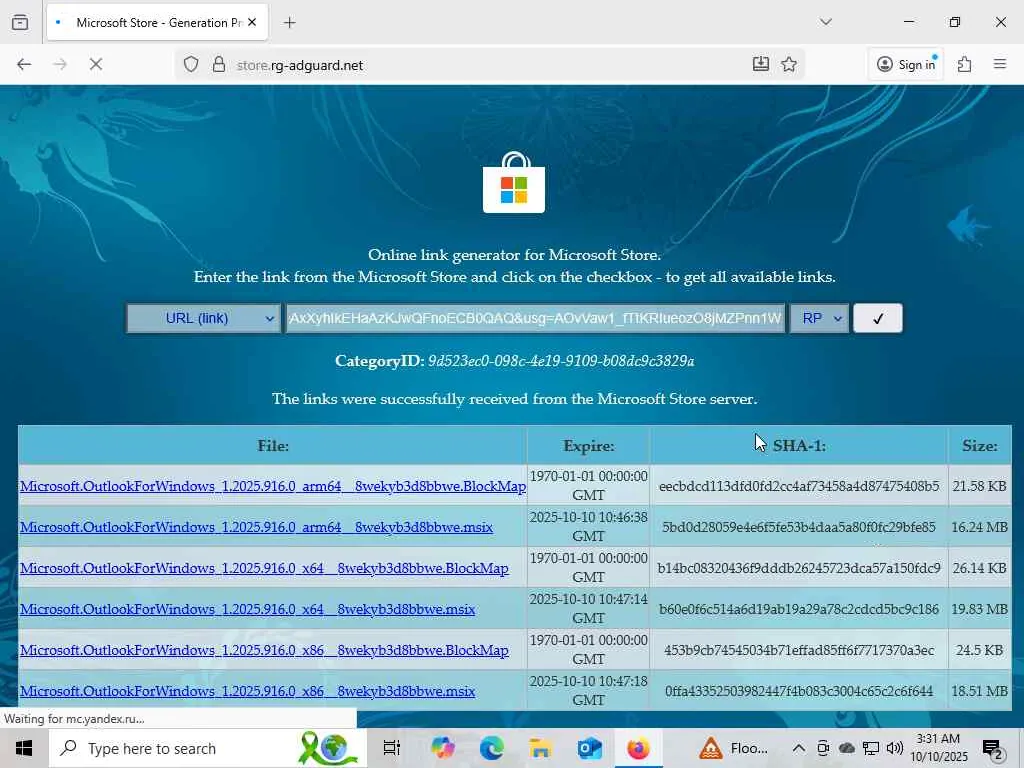Open the notification center icon
Image resolution: width=1024 pixels, height=768 pixels.
click(x=993, y=749)
